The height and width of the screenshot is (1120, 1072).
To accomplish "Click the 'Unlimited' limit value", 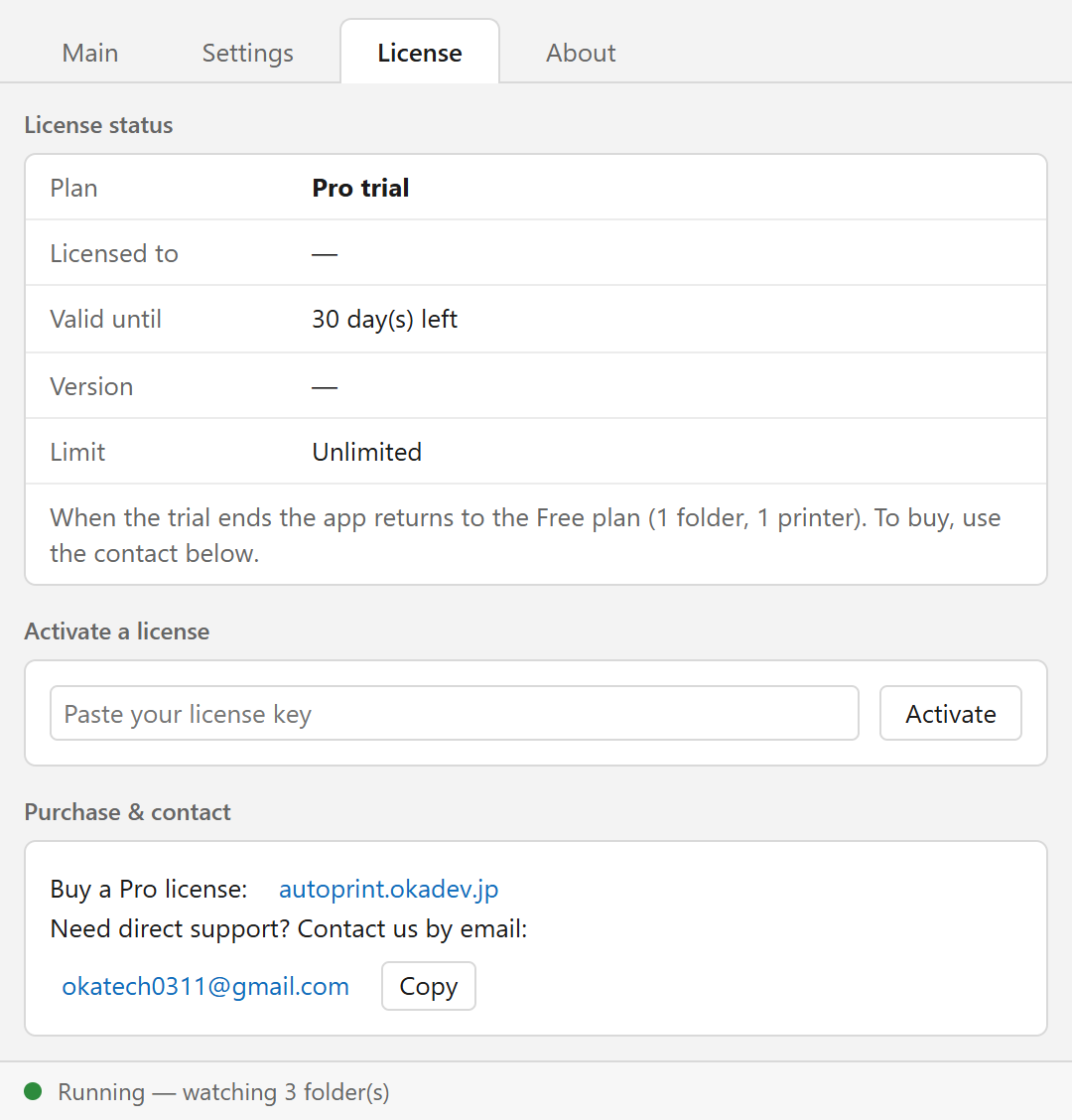I will pos(367,452).
